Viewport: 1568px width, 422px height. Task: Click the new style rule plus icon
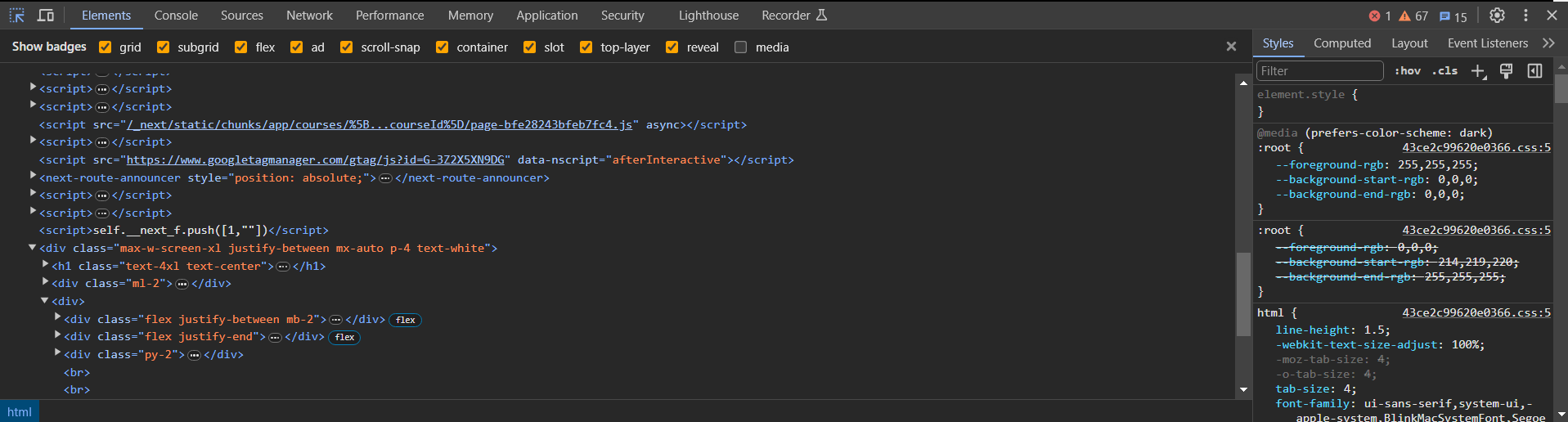(1478, 71)
